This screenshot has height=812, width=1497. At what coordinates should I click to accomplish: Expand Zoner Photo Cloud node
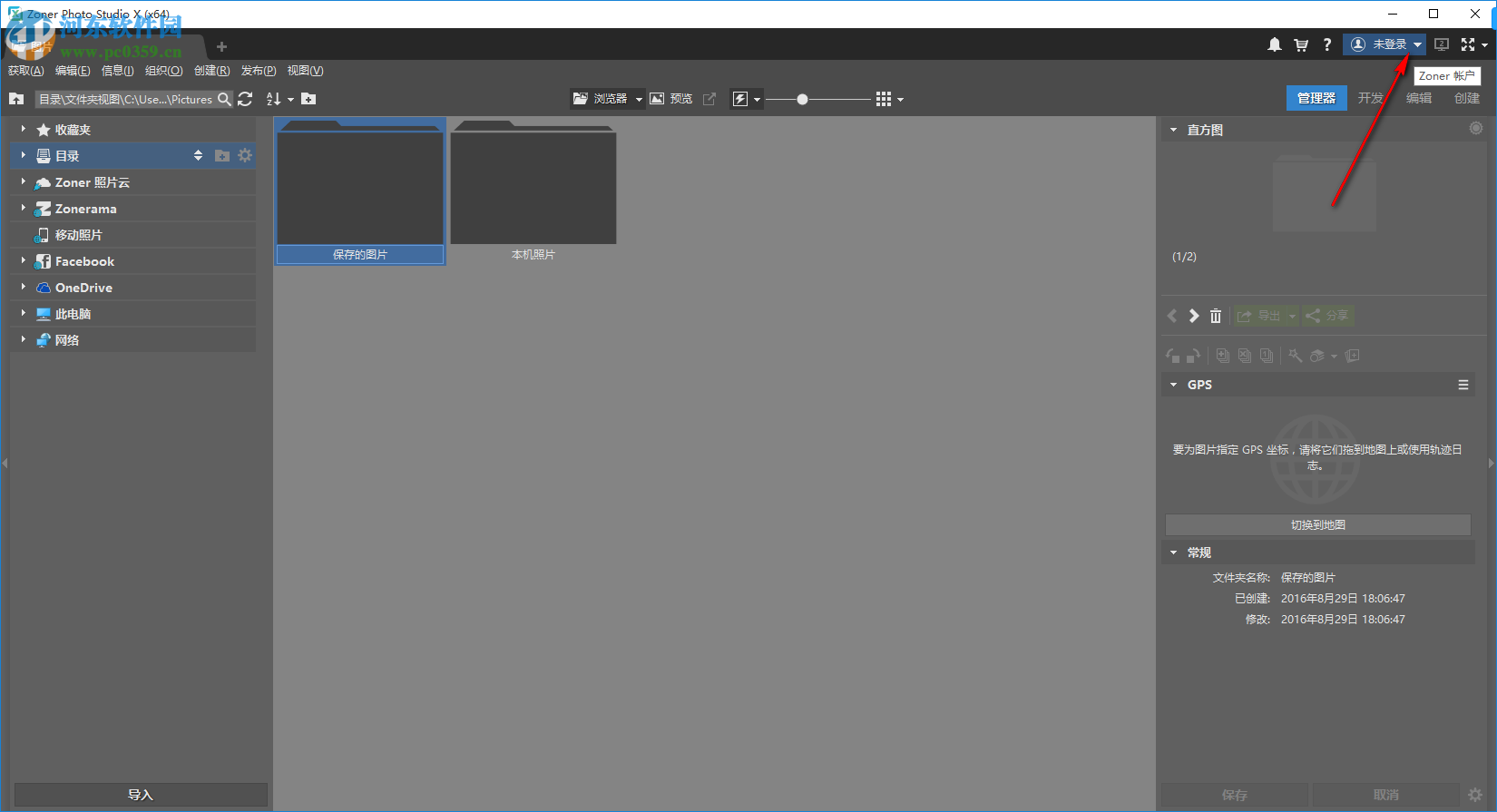point(24,182)
